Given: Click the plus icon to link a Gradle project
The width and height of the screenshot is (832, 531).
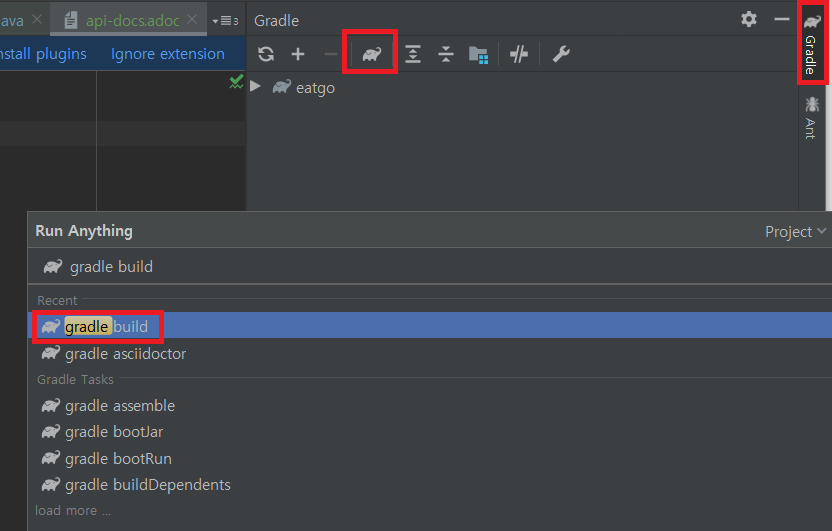Looking at the screenshot, I should click(x=298, y=54).
